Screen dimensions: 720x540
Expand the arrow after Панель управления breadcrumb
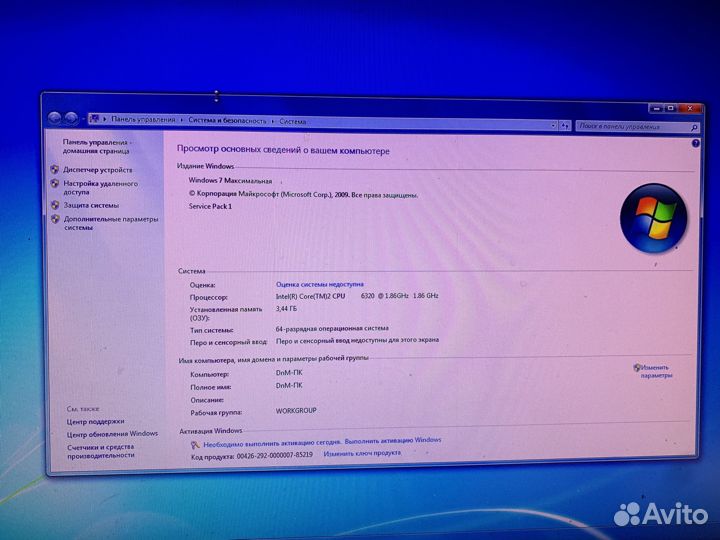(182, 120)
